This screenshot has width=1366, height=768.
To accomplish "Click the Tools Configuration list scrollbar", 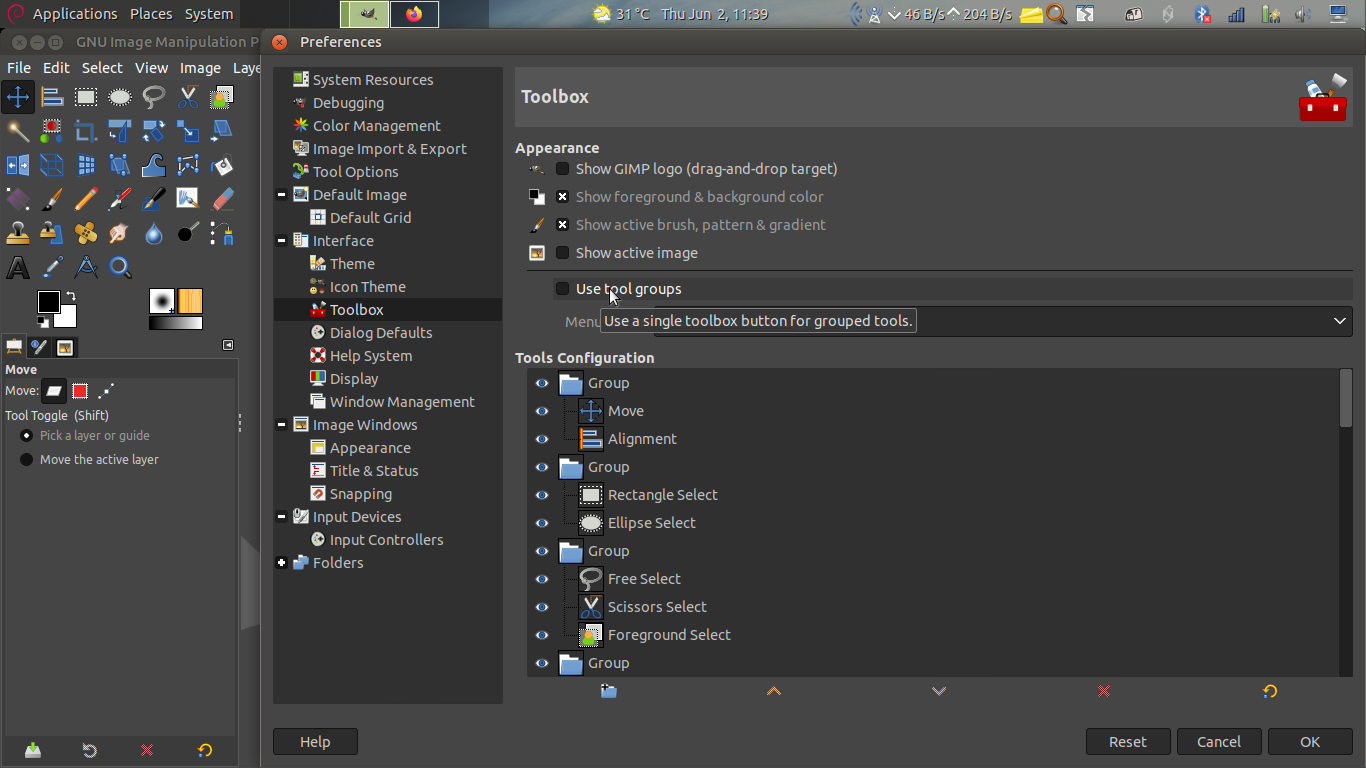I will click(x=1346, y=398).
